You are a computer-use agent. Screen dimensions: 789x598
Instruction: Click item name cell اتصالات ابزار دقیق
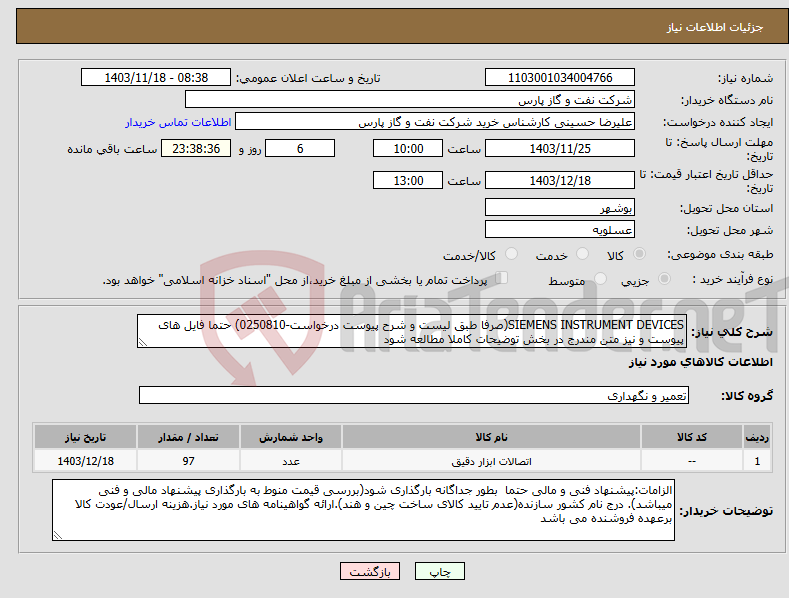[491, 461]
